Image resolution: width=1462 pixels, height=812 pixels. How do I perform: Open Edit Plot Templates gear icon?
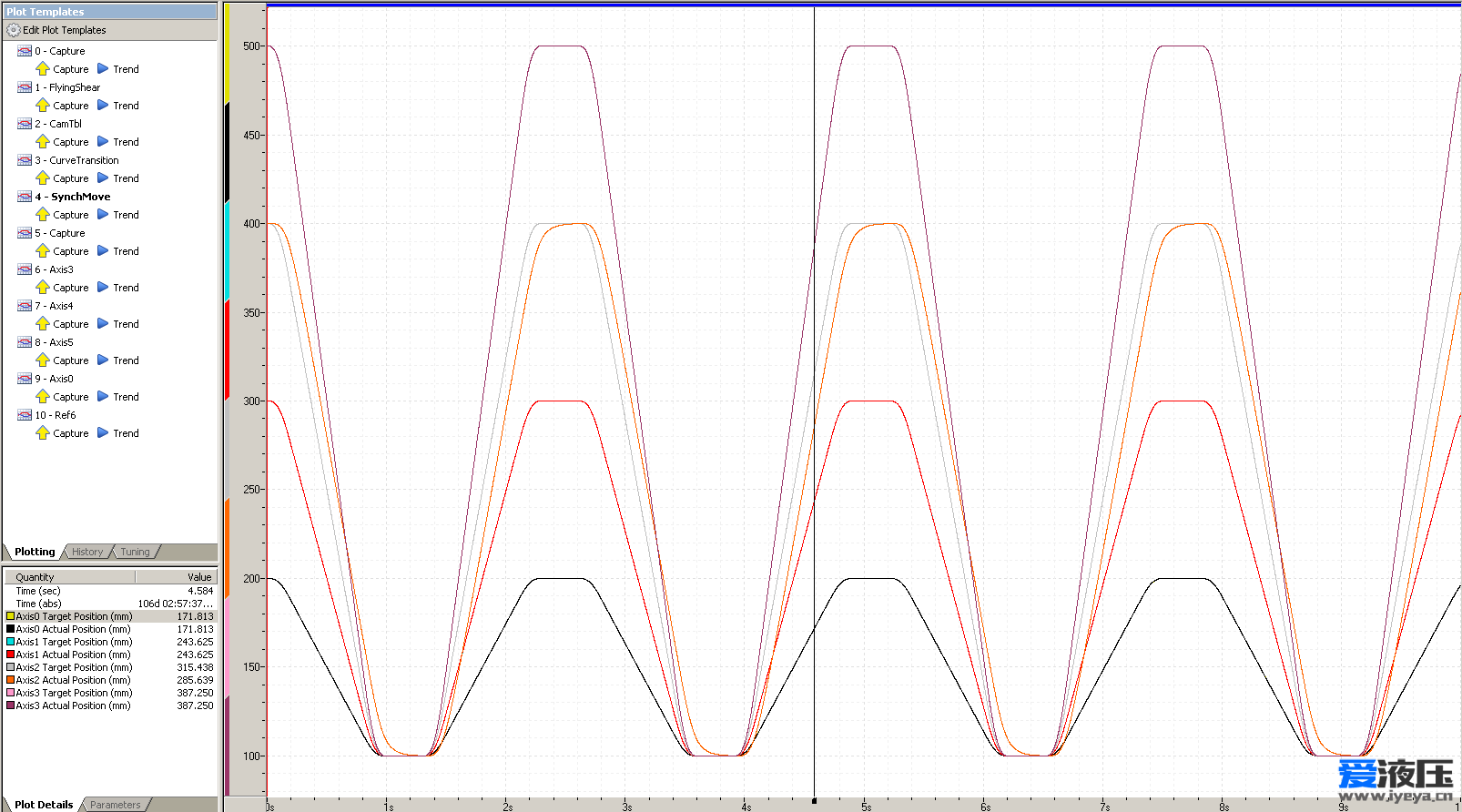pyautogui.click(x=13, y=30)
